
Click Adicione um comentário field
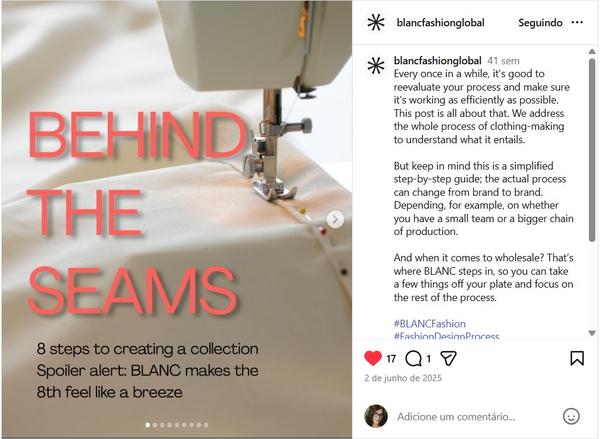point(456,416)
